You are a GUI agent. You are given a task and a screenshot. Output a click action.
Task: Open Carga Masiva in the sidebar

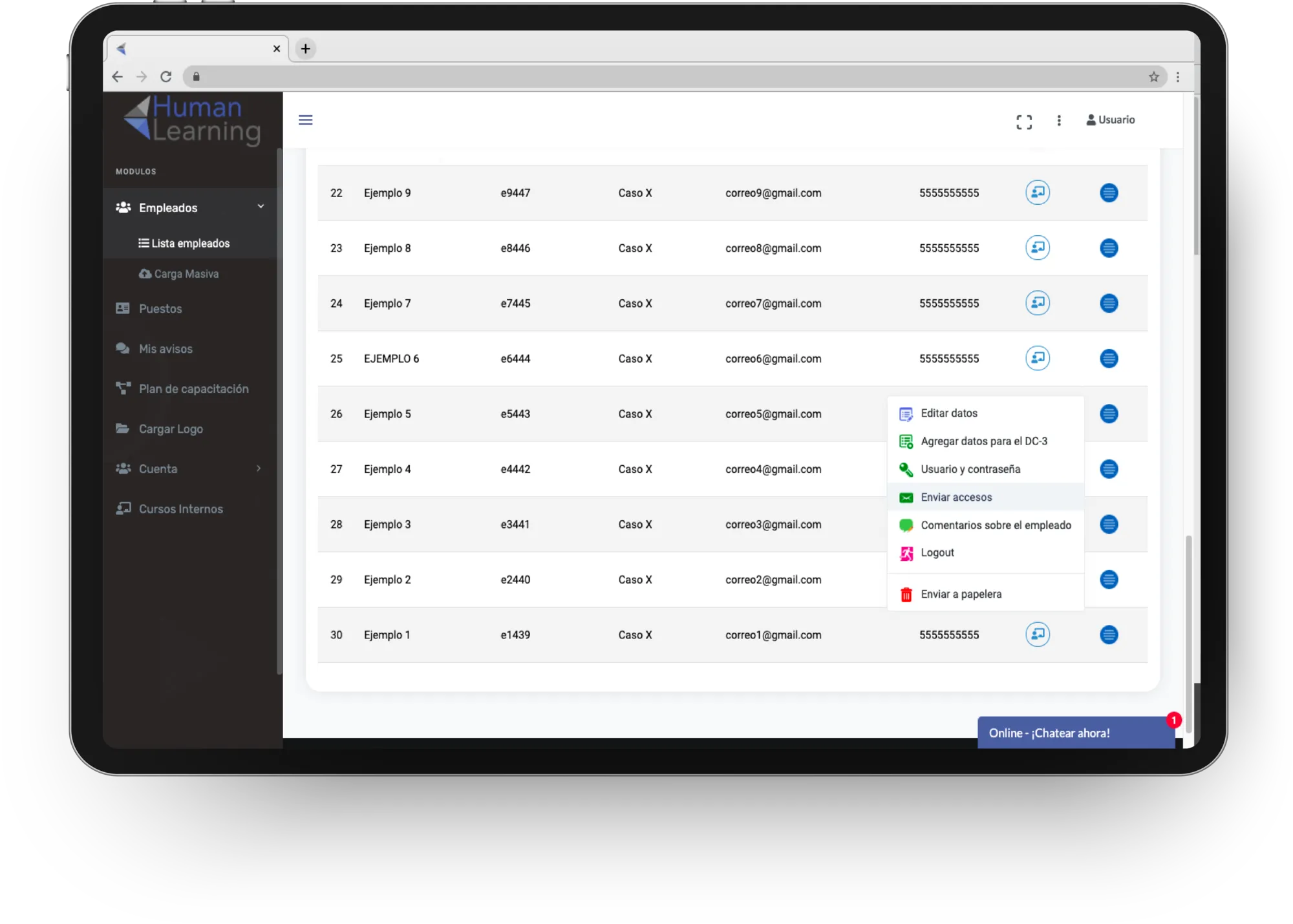point(186,274)
